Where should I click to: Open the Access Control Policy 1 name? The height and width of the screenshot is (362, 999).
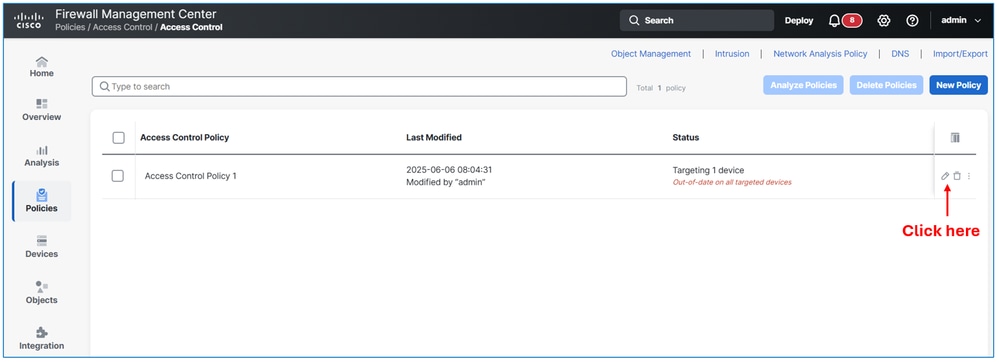coord(190,176)
